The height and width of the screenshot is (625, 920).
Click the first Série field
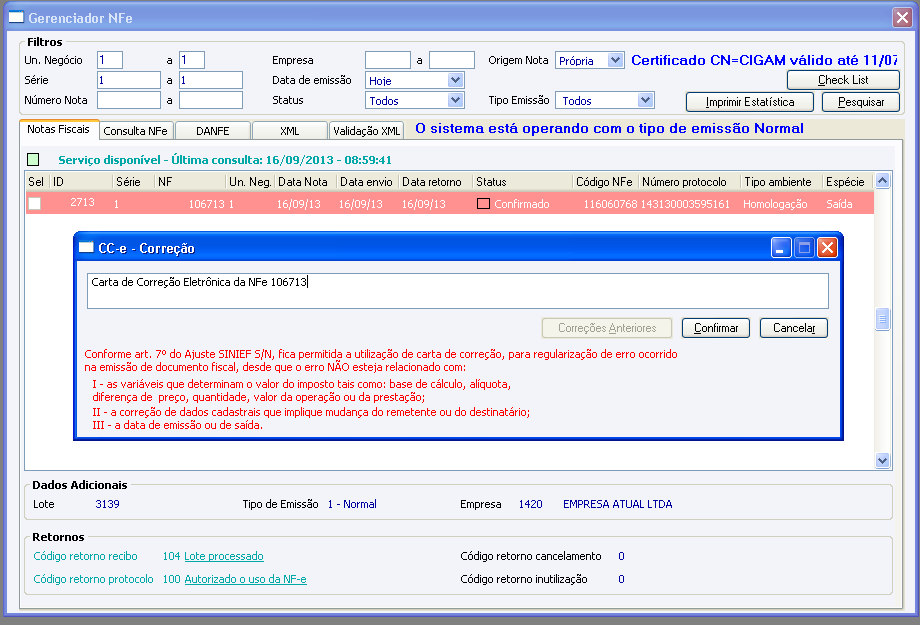coord(128,80)
